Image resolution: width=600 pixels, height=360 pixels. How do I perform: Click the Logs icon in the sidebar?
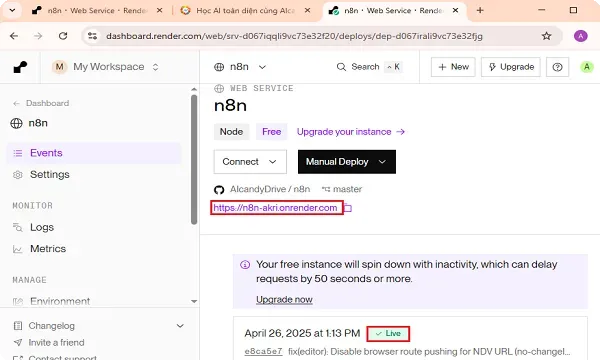tap(18, 227)
